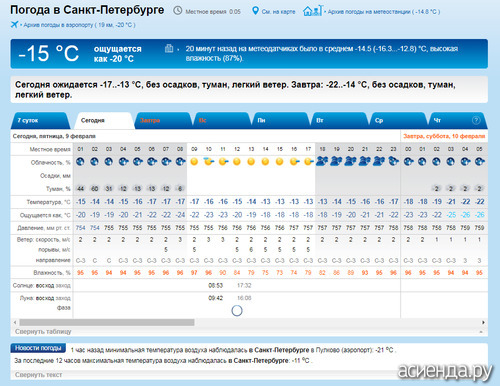This screenshot has width=500, height=386.
Task: Click the large -15 °C current temperature
Action: 49,53
